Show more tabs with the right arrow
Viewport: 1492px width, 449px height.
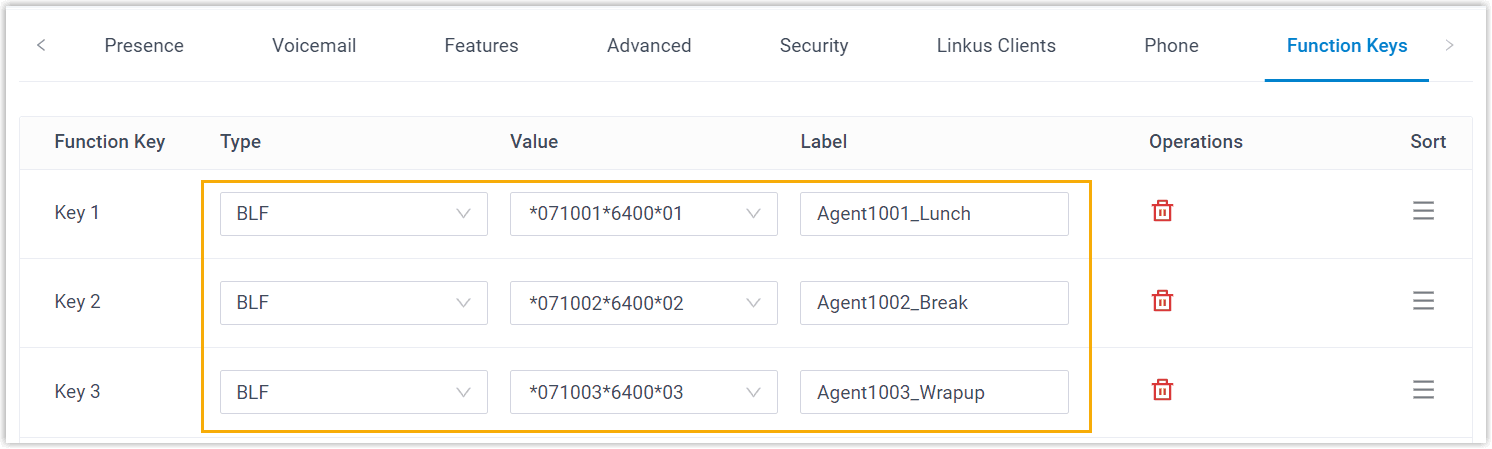(1450, 45)
